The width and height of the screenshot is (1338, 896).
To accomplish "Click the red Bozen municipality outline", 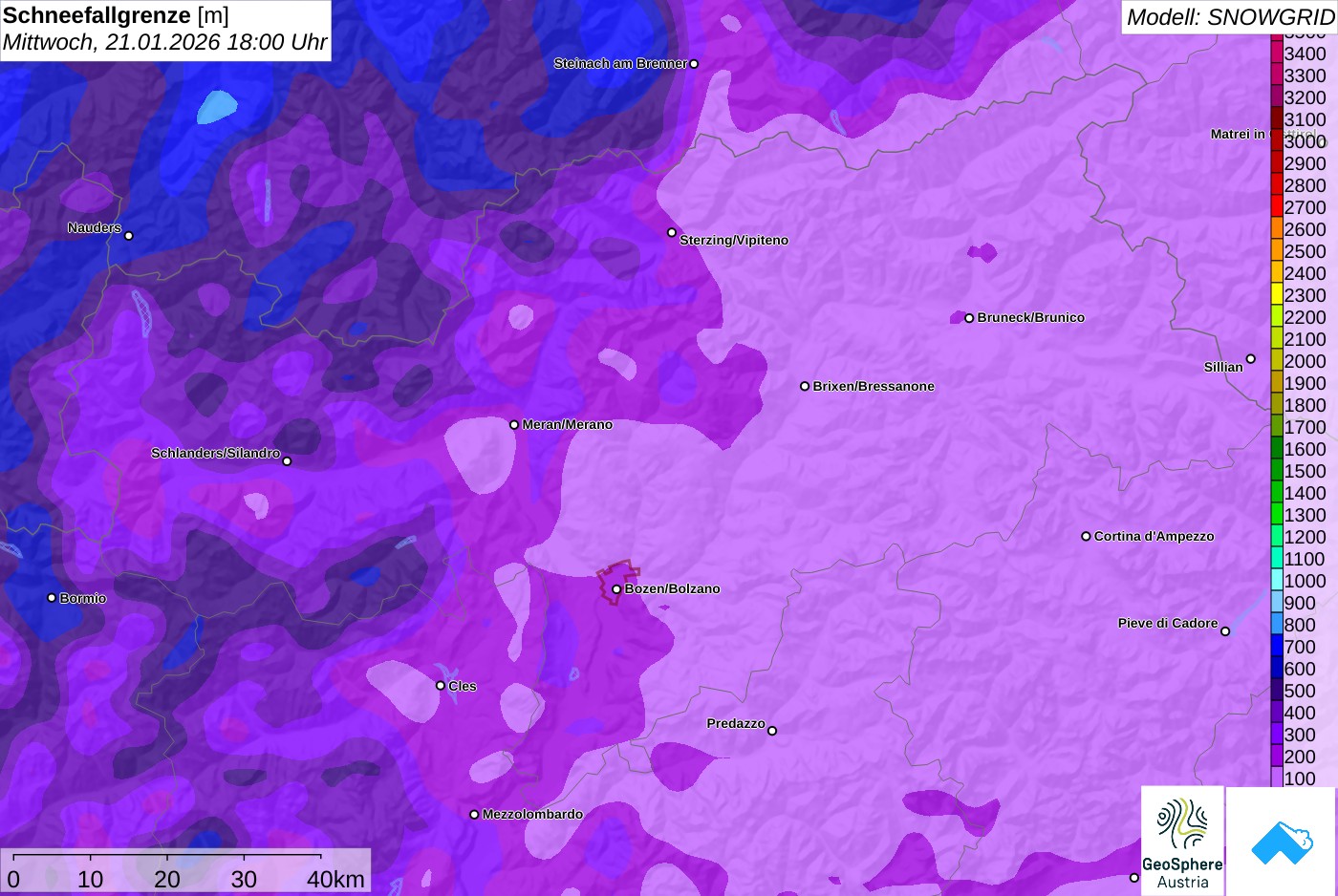I will coord(619,581).
